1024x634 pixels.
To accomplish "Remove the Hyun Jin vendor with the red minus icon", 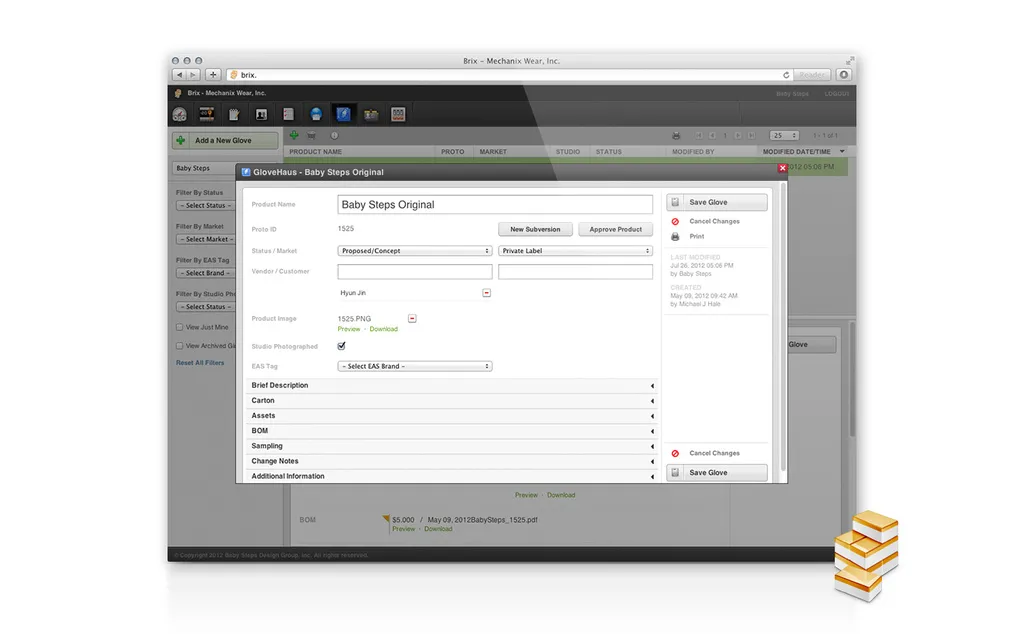I will 487,293.
